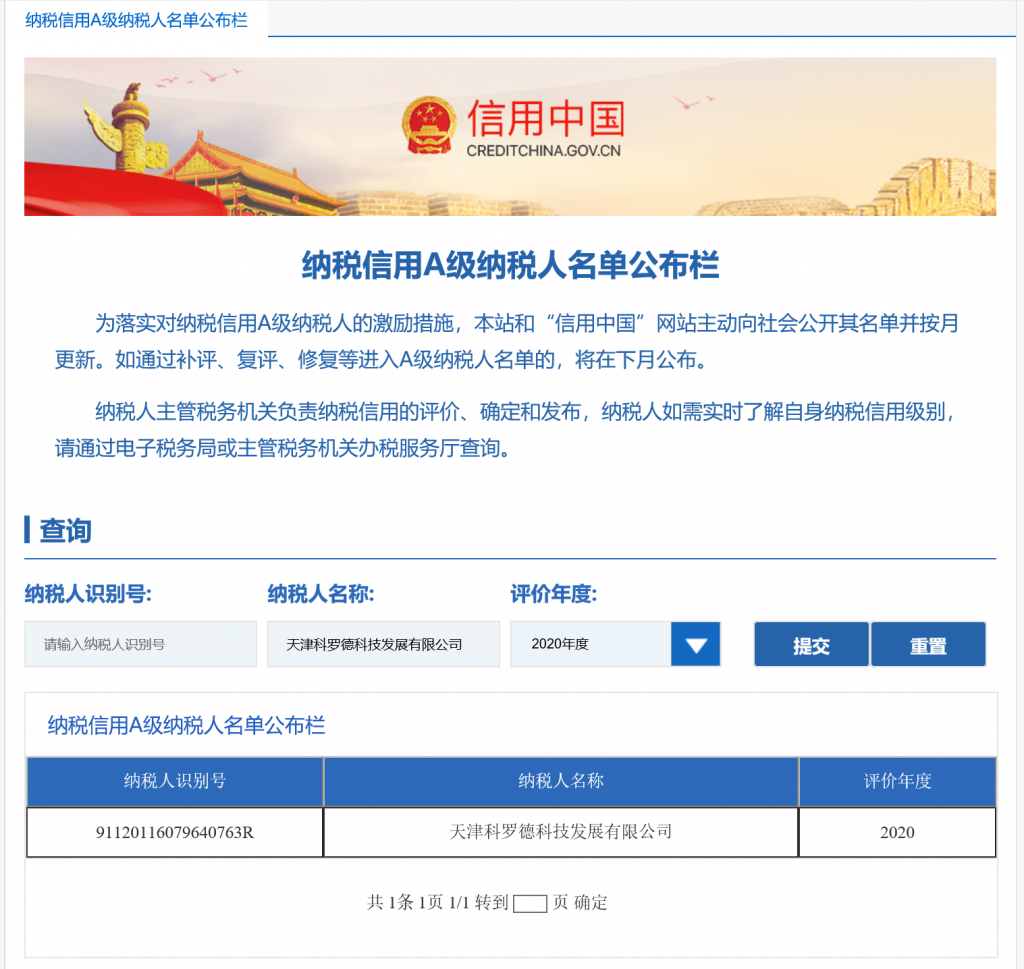
Task: Open the 纳税信用A级纳税人名单公布栏 tab
Action: point(136,20)
